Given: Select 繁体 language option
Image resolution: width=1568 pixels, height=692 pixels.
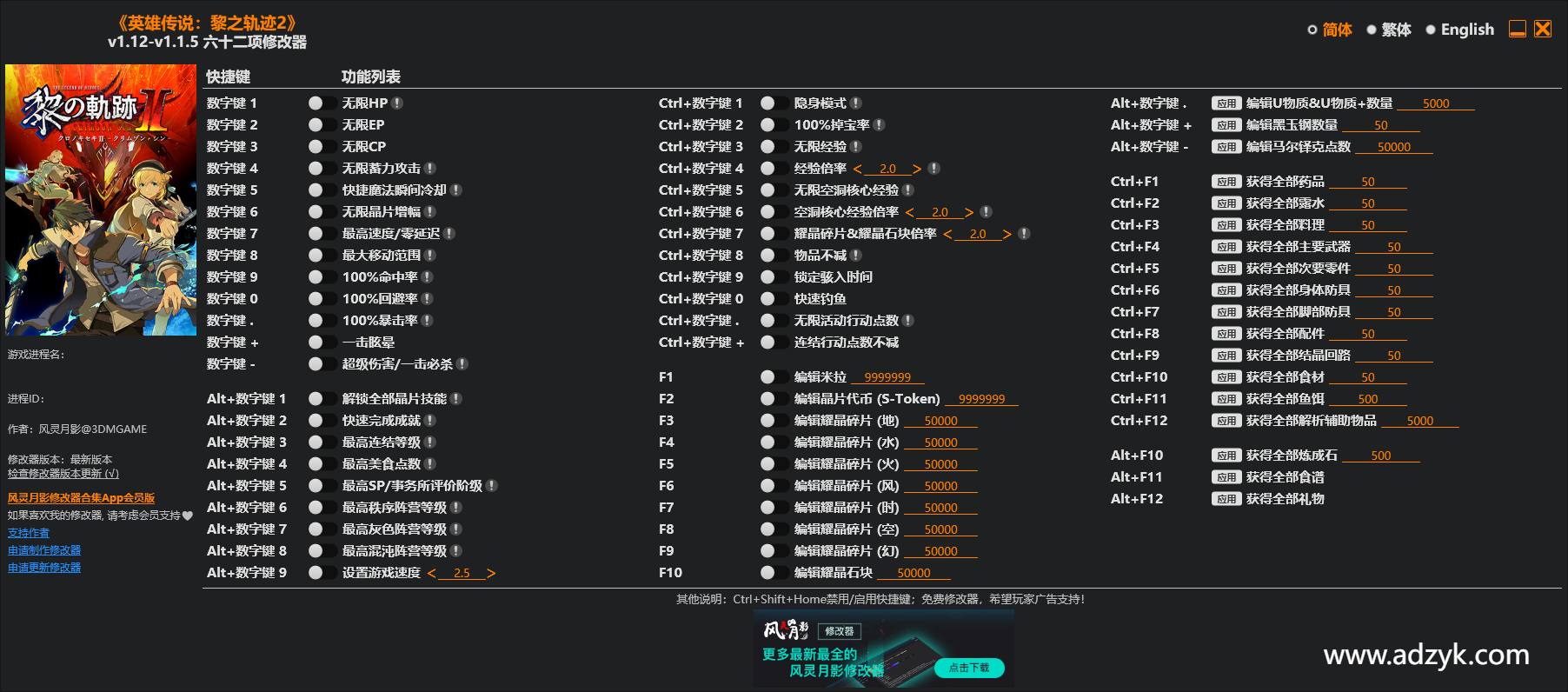Looking at the screenshot, I should (1388, 30).
